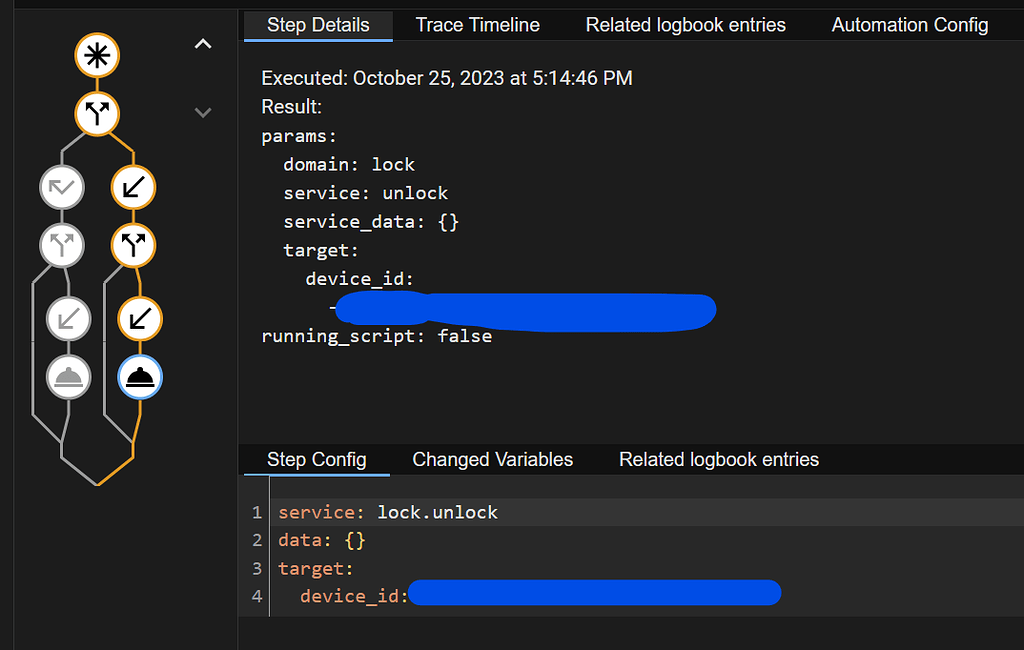Click the orange action node on the executed branch
Image resolution: width=1024 pixels, height=650 pixels.
(x=133, y=186)
